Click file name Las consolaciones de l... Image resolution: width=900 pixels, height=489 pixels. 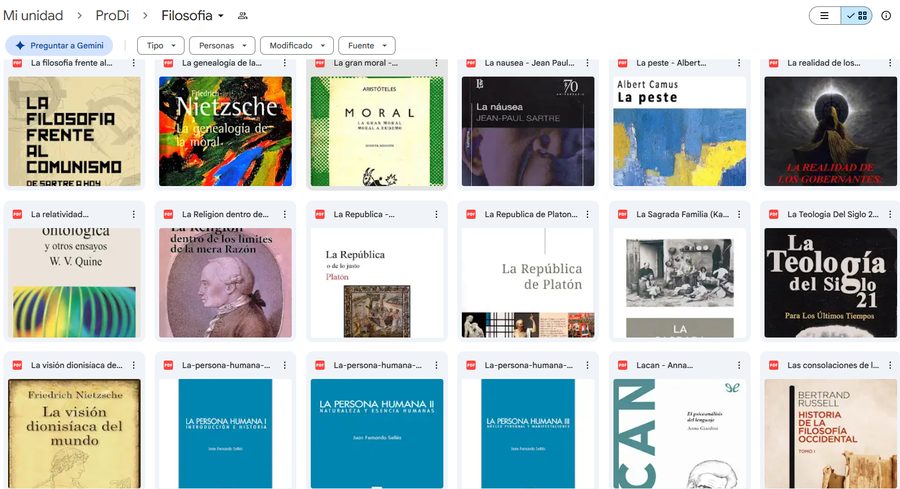833,365
